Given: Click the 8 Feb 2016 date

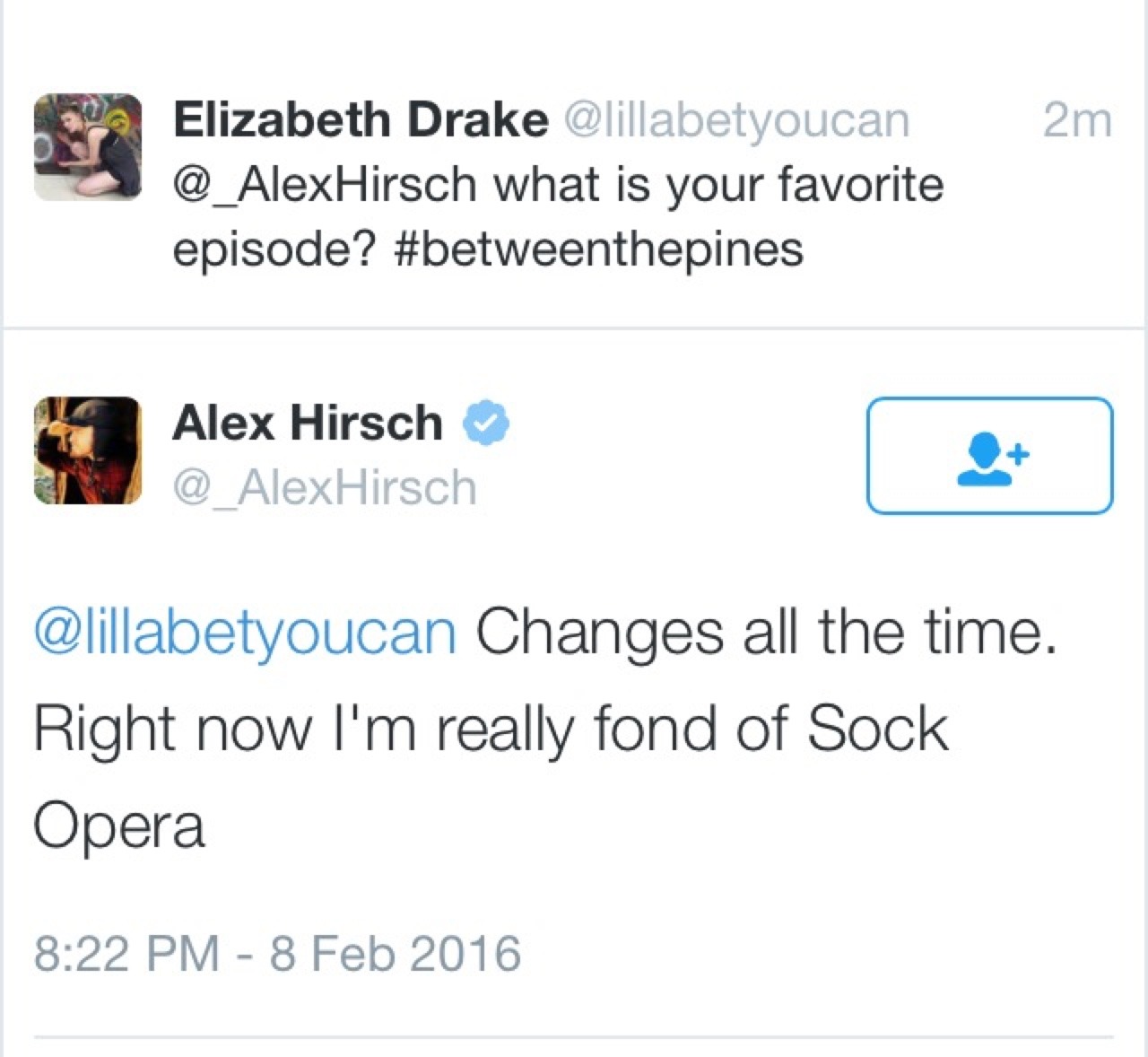Looking at the screenshot, I should coord(396,953).
